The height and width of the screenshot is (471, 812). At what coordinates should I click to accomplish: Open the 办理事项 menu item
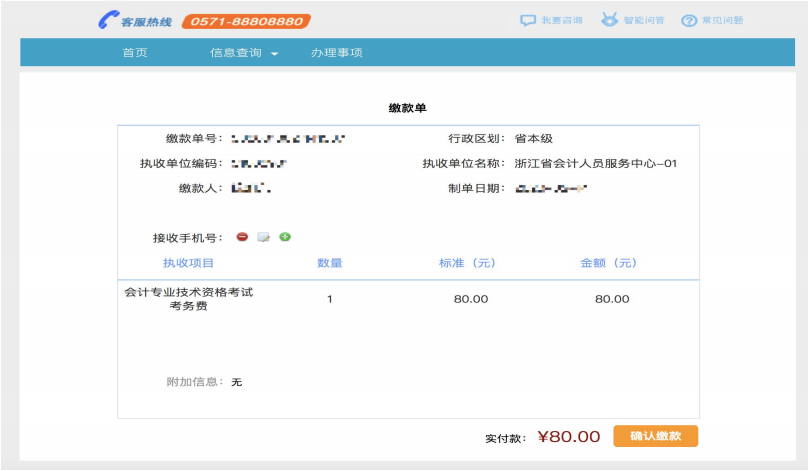point(336,53)
